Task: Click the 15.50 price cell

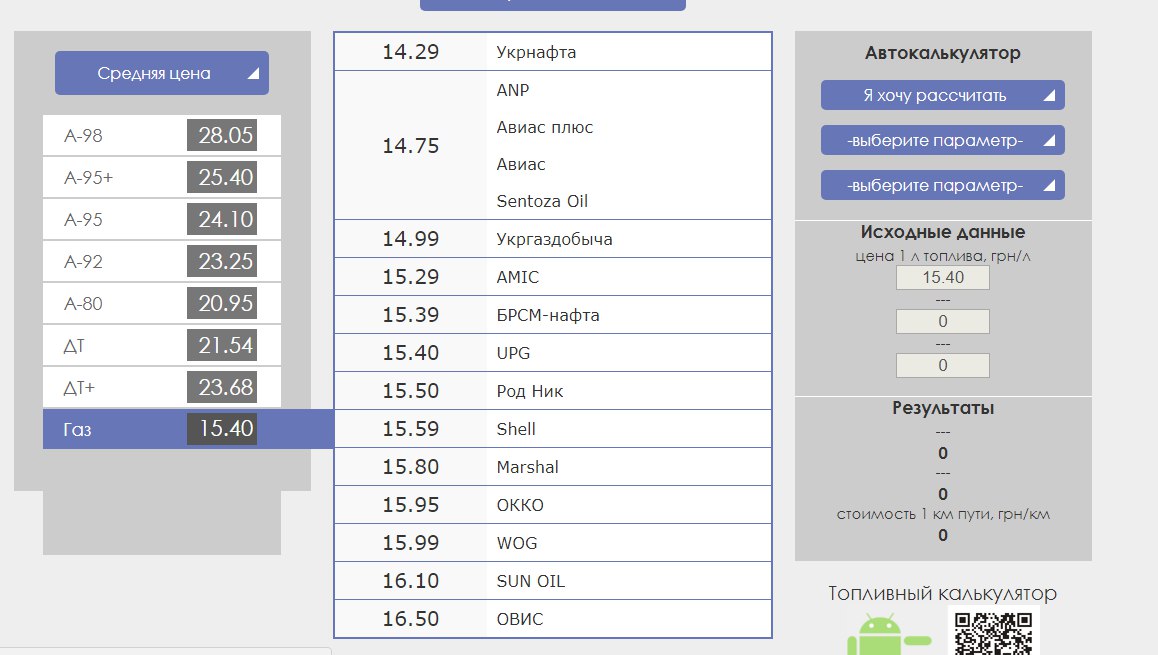Action: click(x=411, y=391)
